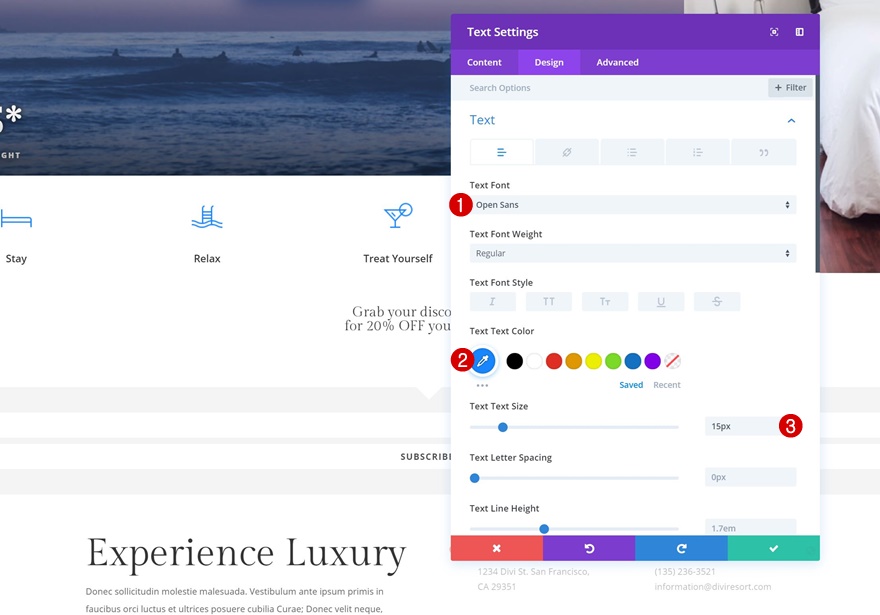Click the information@diviresort.com email text
The width and height of the screenshot is (880, 615).
tap(713, 586)
